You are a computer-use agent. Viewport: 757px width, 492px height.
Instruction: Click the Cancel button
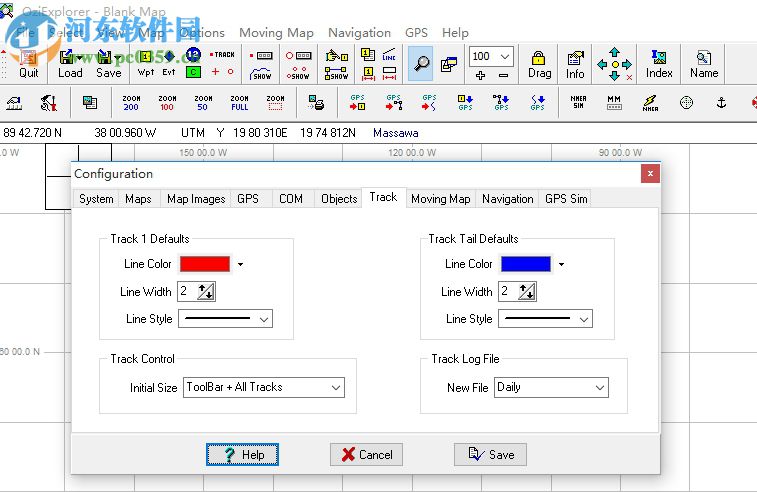pyautogui.click(x=366, y=454)
